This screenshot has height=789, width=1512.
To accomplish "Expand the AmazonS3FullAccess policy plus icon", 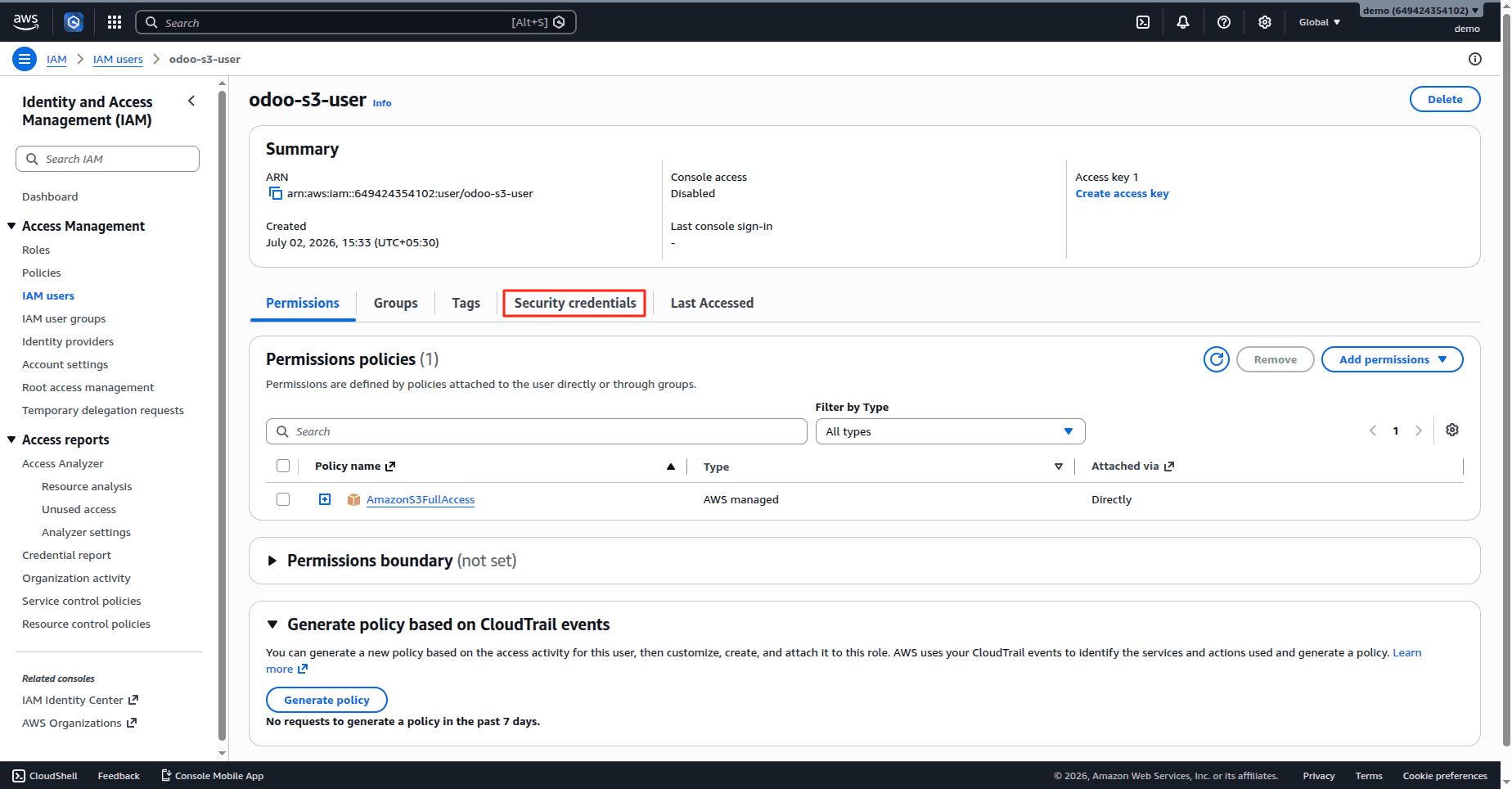I will point(325,499).
